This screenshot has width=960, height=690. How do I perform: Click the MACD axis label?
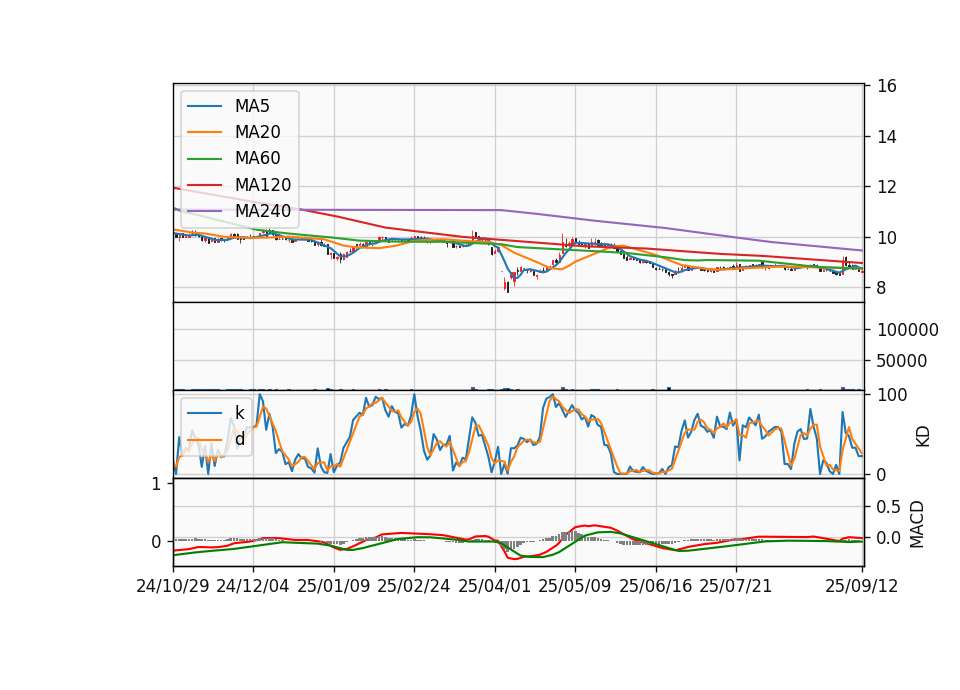917,524
